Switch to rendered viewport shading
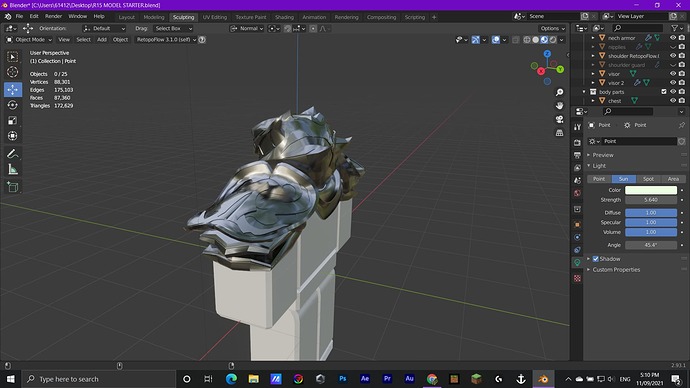 (x=553, y=40)
